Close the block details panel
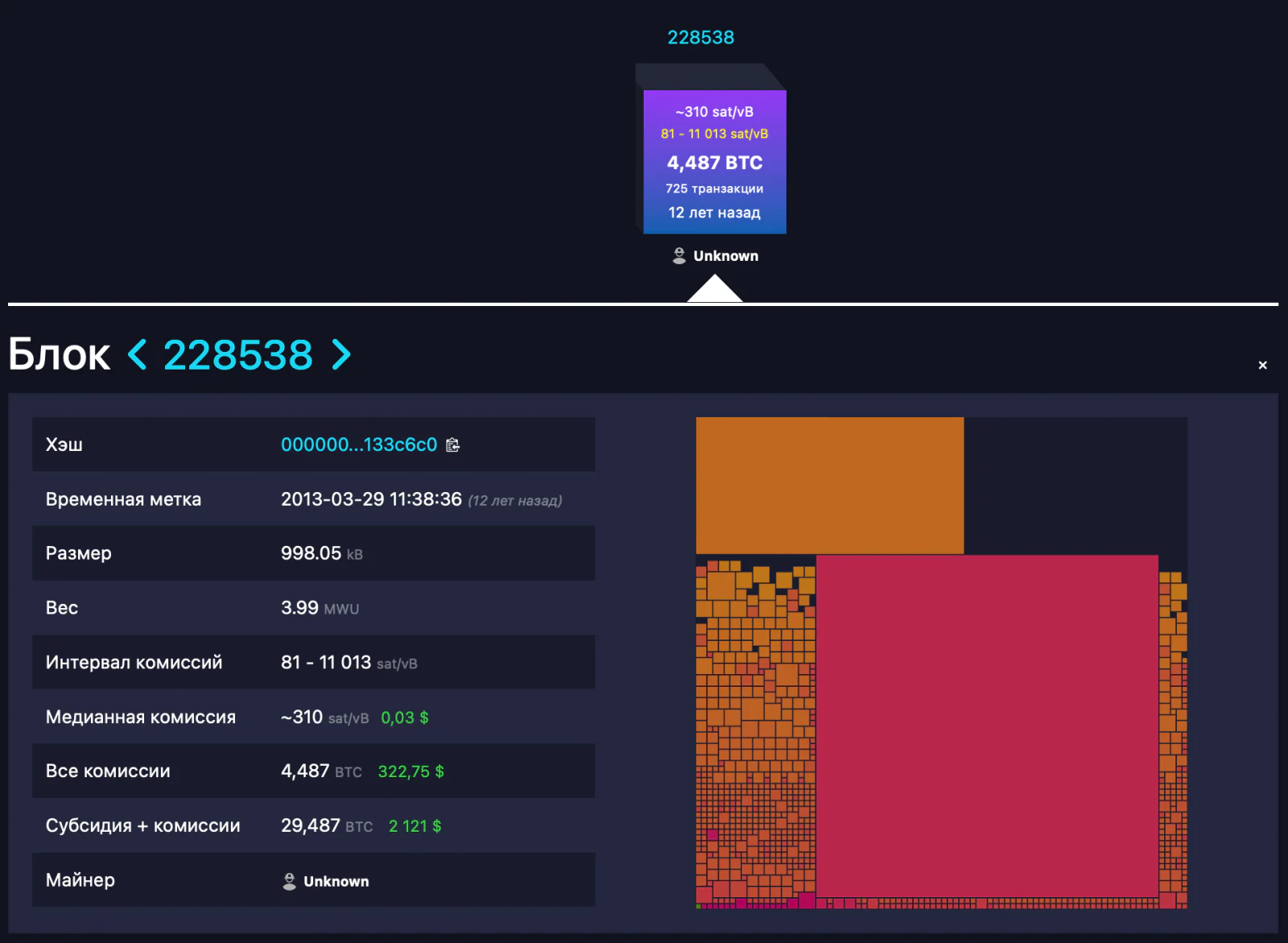Screen dimensions: 1288x943 tap(1262, 365)
